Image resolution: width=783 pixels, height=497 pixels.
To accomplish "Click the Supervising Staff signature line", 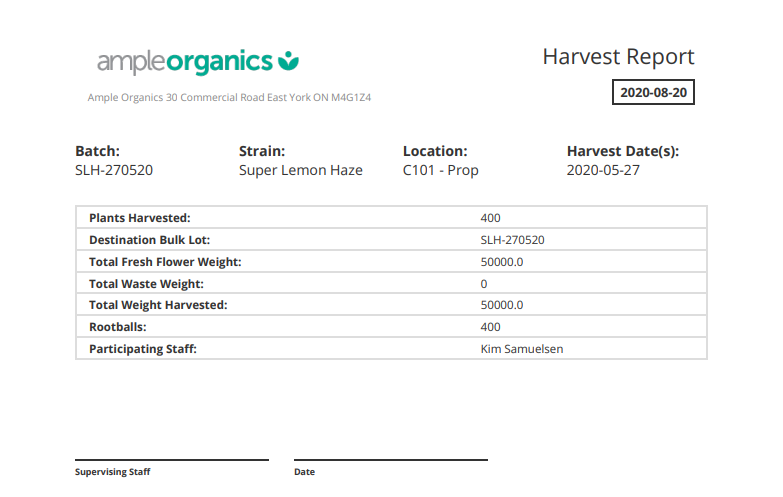I will click(172, 459).
